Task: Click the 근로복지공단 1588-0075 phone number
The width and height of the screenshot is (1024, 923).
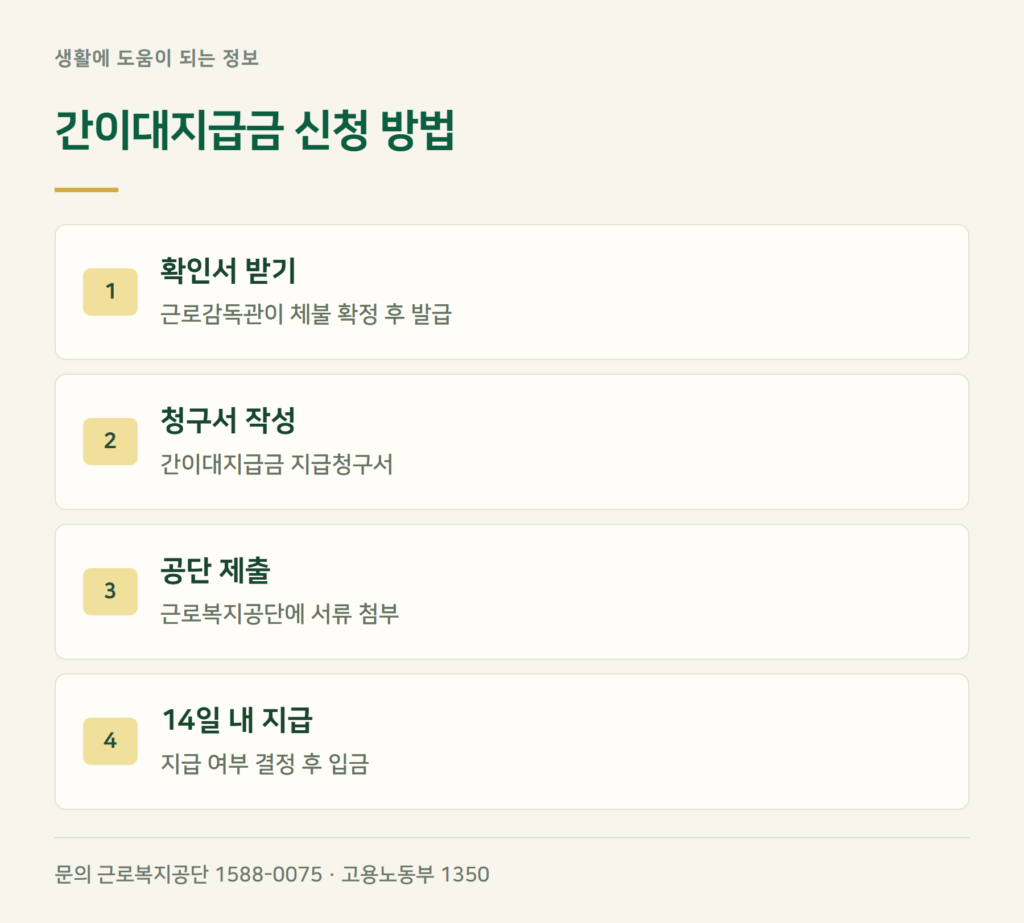Action: point(210,874)
